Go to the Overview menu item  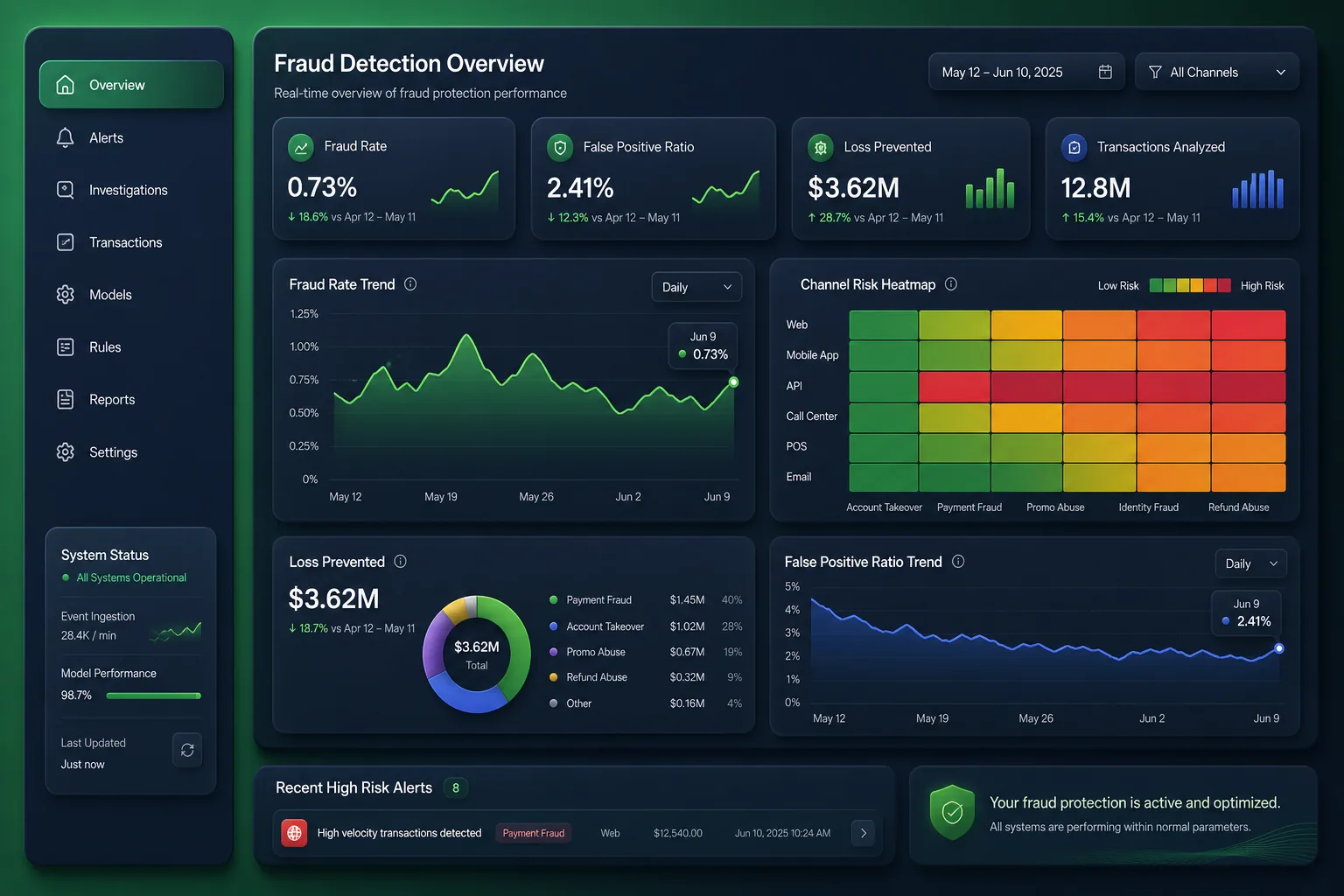click(131, 85)
